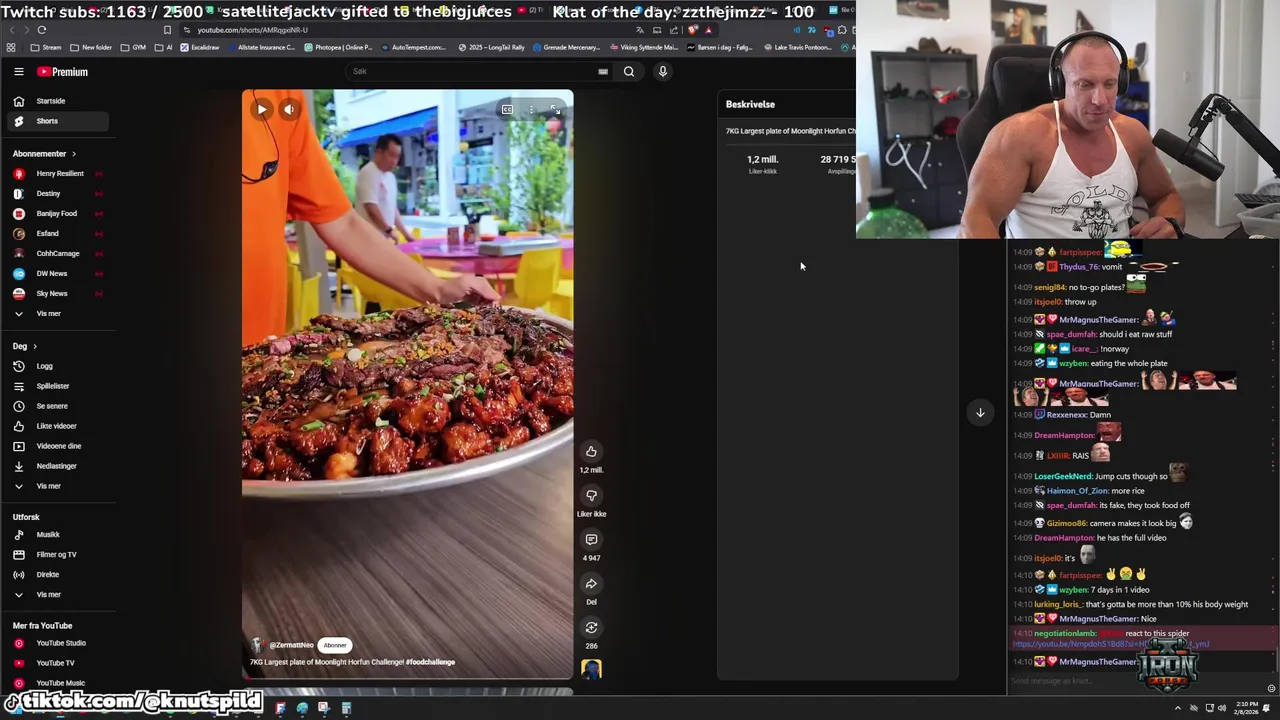Open the Photopea bookmark
Viewport: 1280px width, 720px height.
339,47
